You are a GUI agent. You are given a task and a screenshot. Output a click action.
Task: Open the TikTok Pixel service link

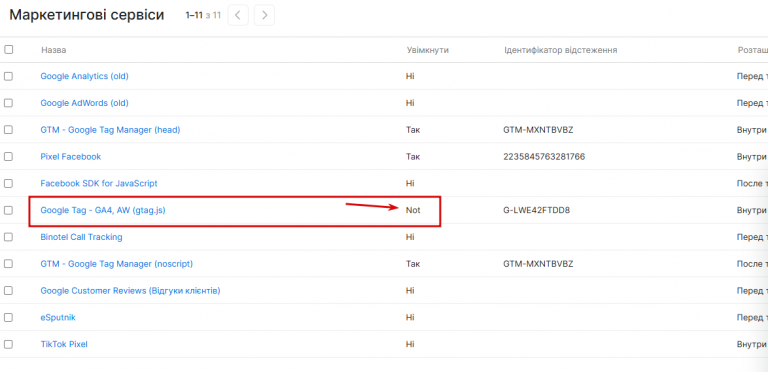point(64,344)
